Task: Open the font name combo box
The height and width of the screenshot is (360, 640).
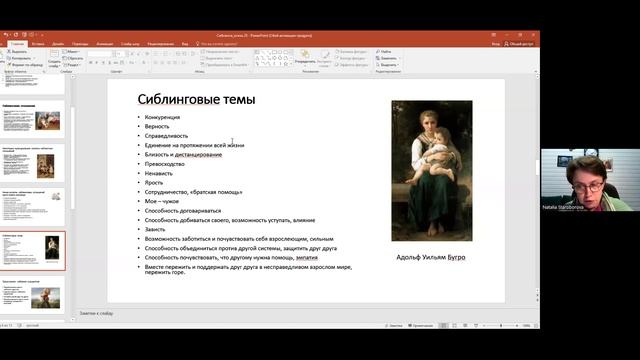Action: click(100, 54)
